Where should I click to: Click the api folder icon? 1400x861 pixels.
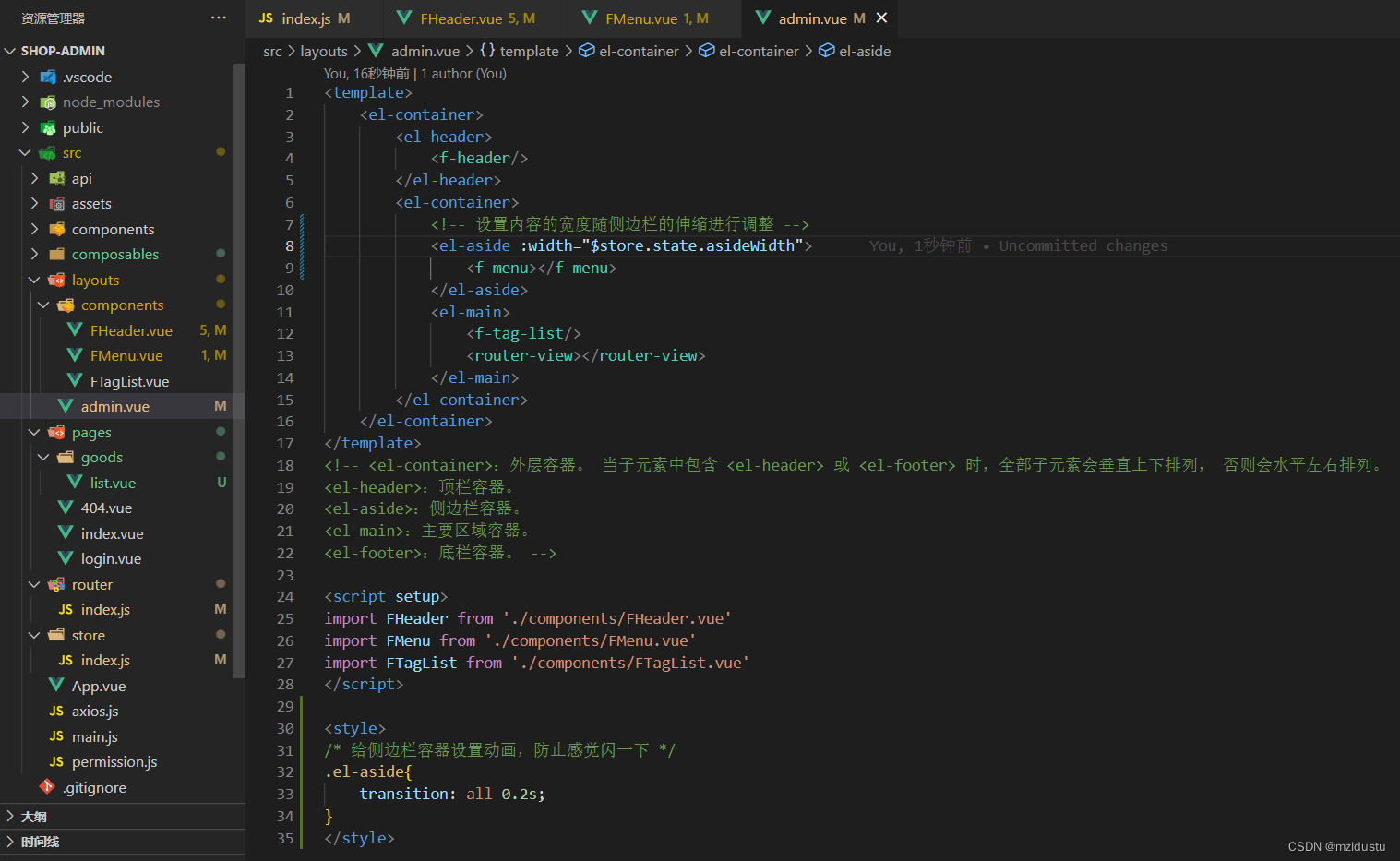coord(57,178)
